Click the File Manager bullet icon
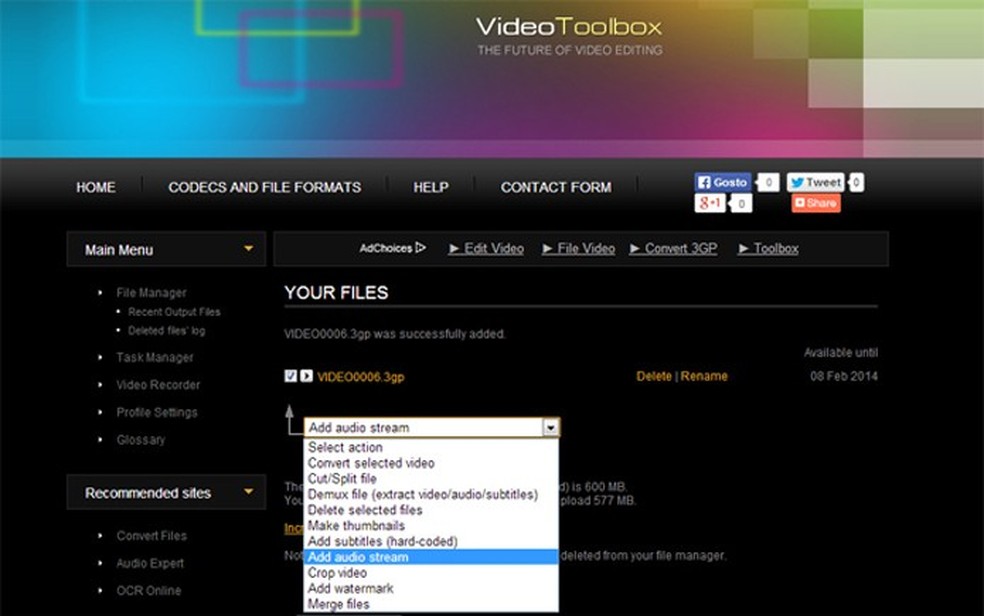 point(100,292)
